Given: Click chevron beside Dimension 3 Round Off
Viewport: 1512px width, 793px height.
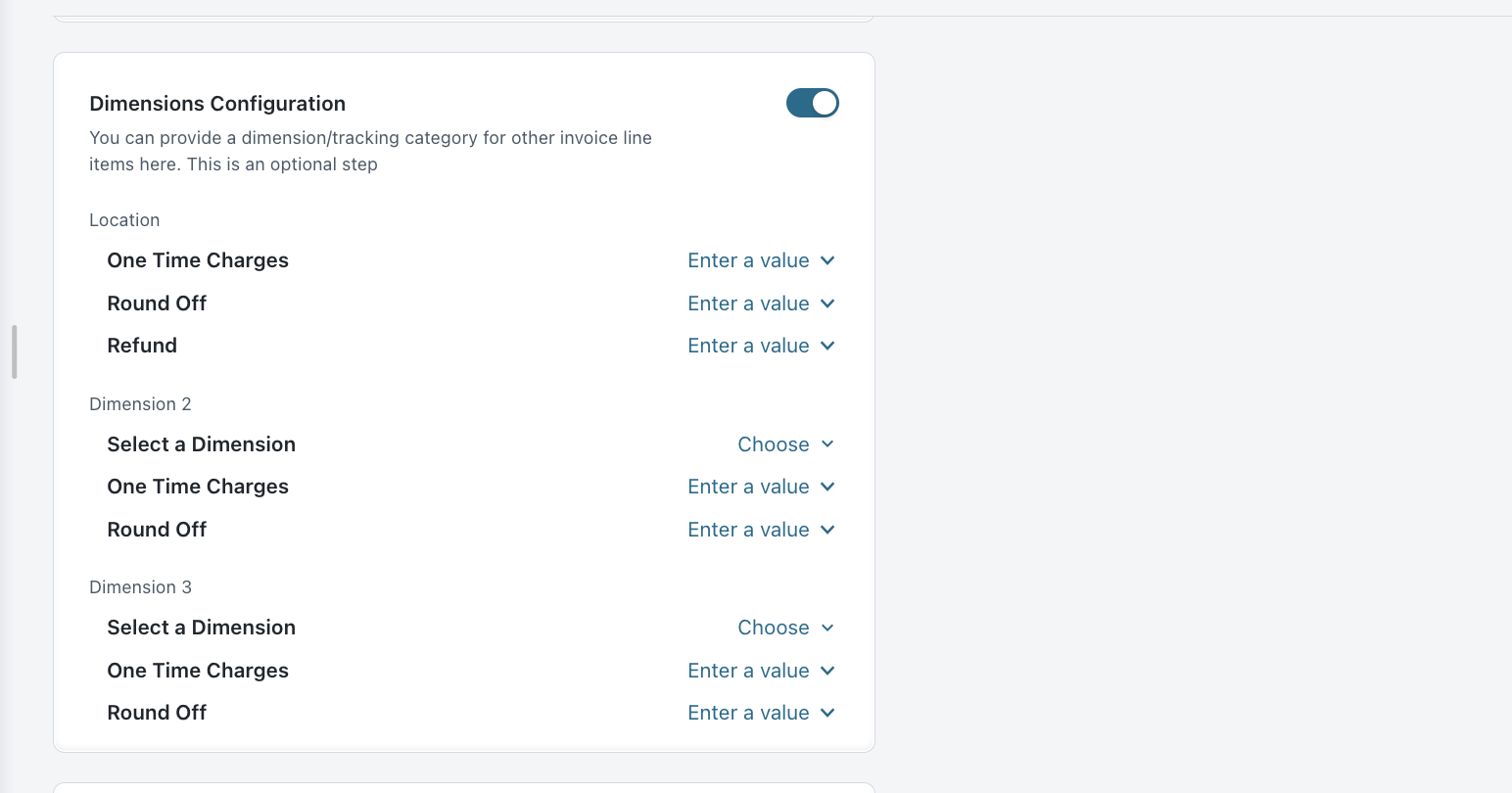Looking at the screenshot, I should click(827, 713).
